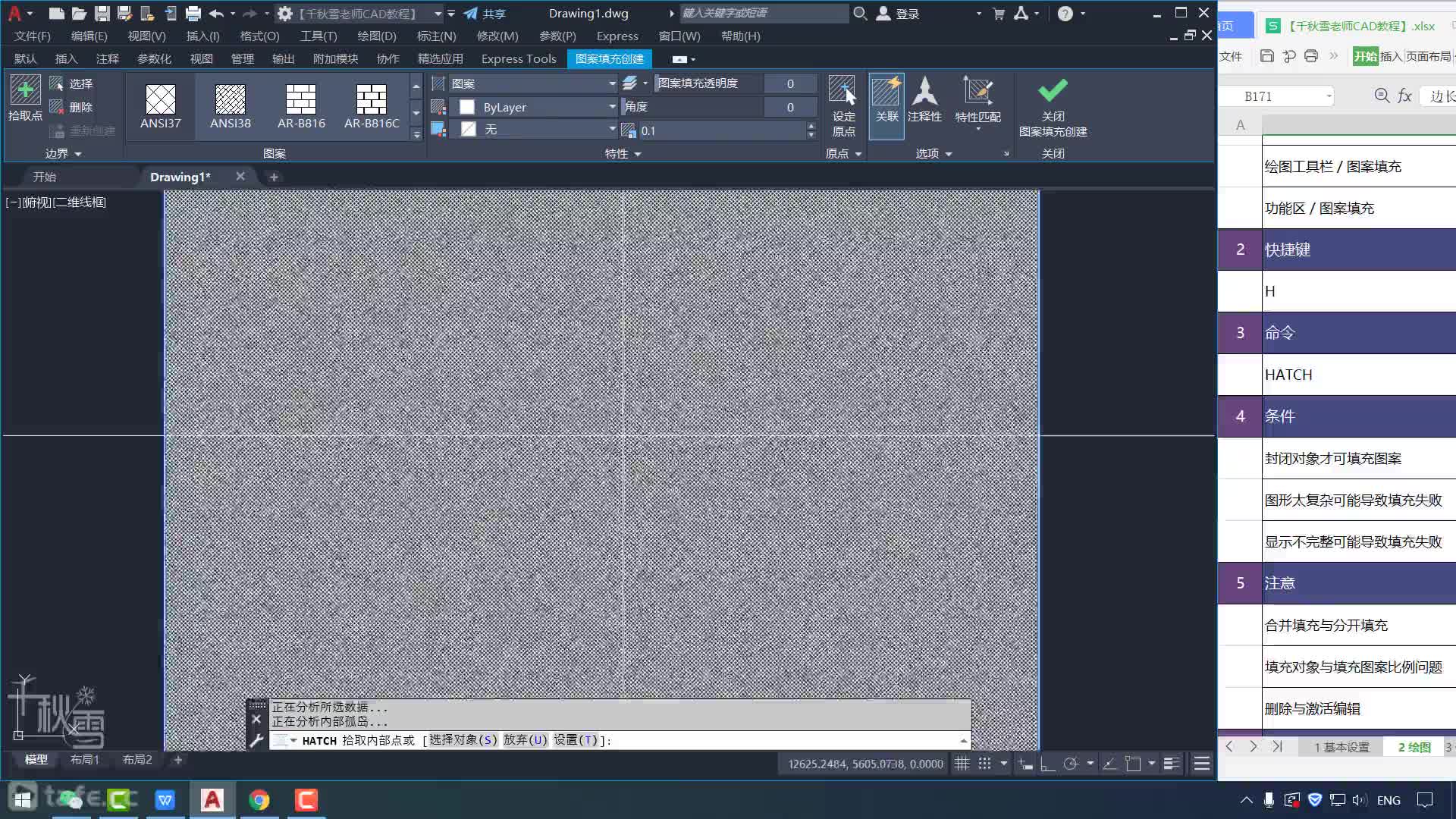Click the 放弃(U) command option
The width and height of the screenshot is (1456, 819).
click(x=525, y=740)
